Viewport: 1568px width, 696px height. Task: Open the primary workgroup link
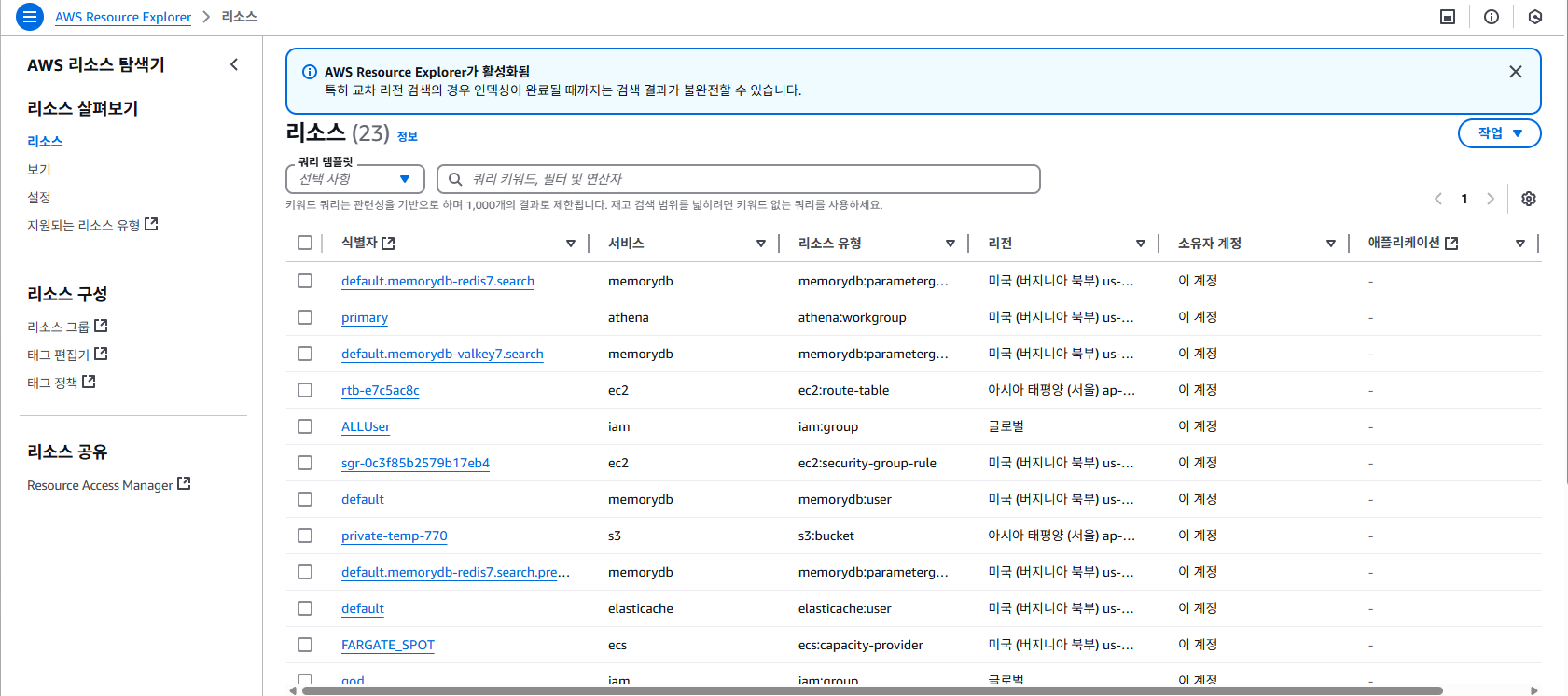pyautogui.click(x=365, y=317)
